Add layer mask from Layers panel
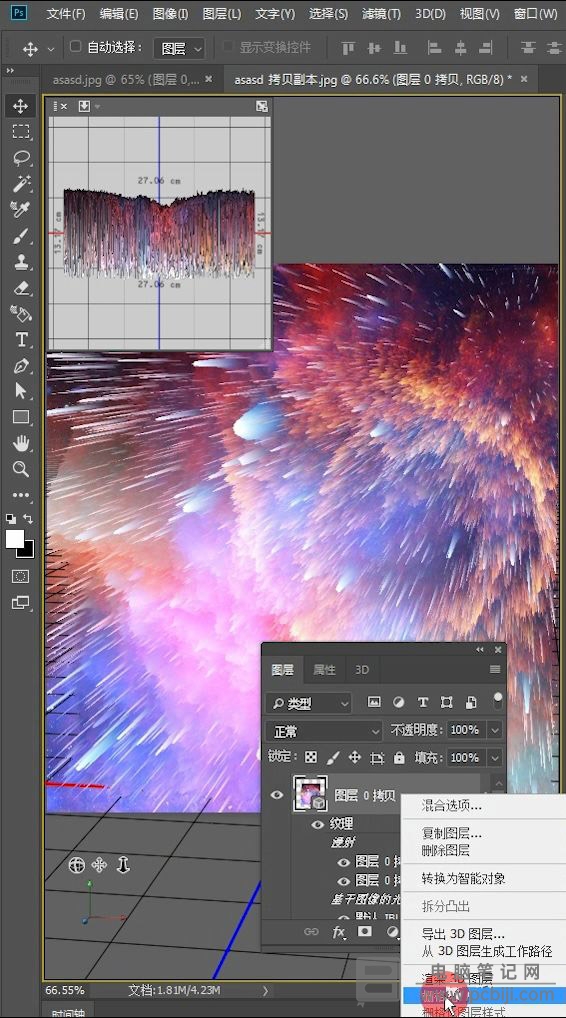 365,932
